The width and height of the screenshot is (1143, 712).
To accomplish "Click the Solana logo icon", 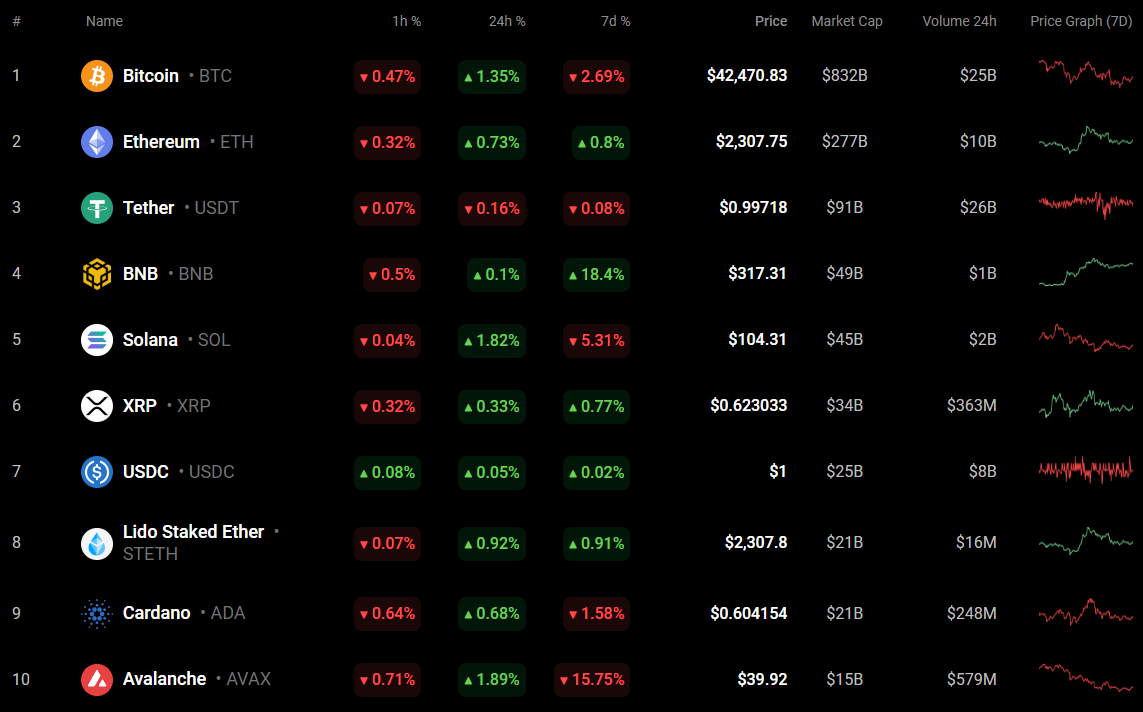I will (x=97, y=340).
